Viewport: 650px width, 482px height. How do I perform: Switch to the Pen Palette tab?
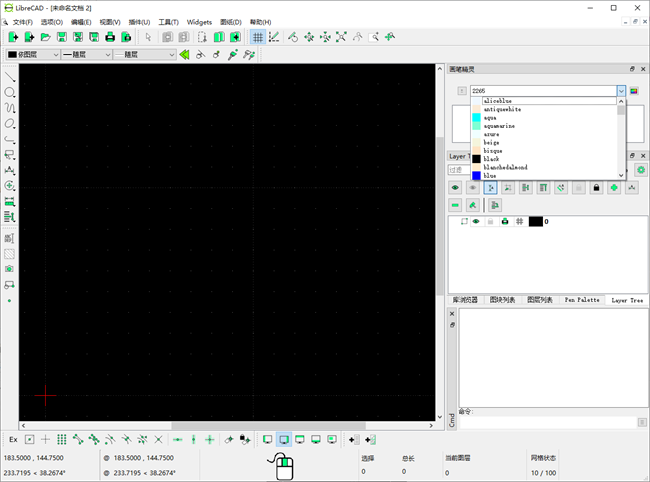(582, 299)
